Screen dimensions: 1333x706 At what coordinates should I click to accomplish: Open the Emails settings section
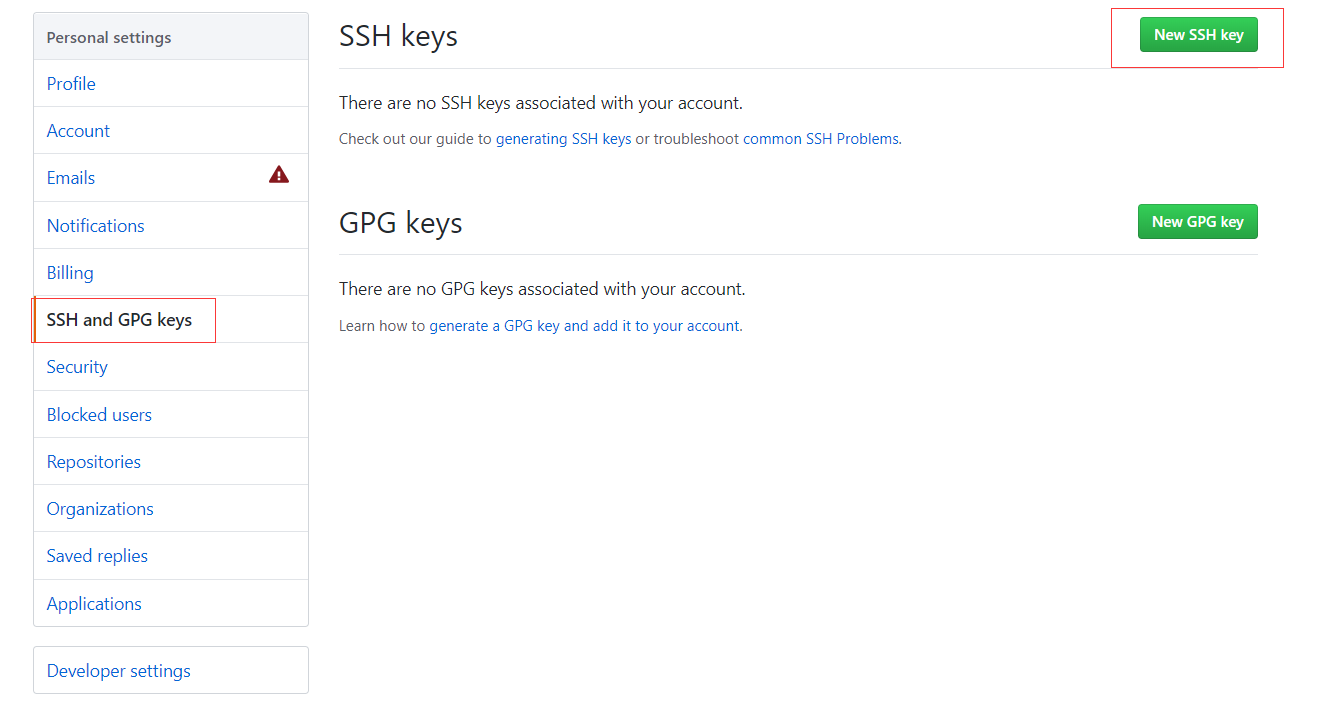[71, 178]
